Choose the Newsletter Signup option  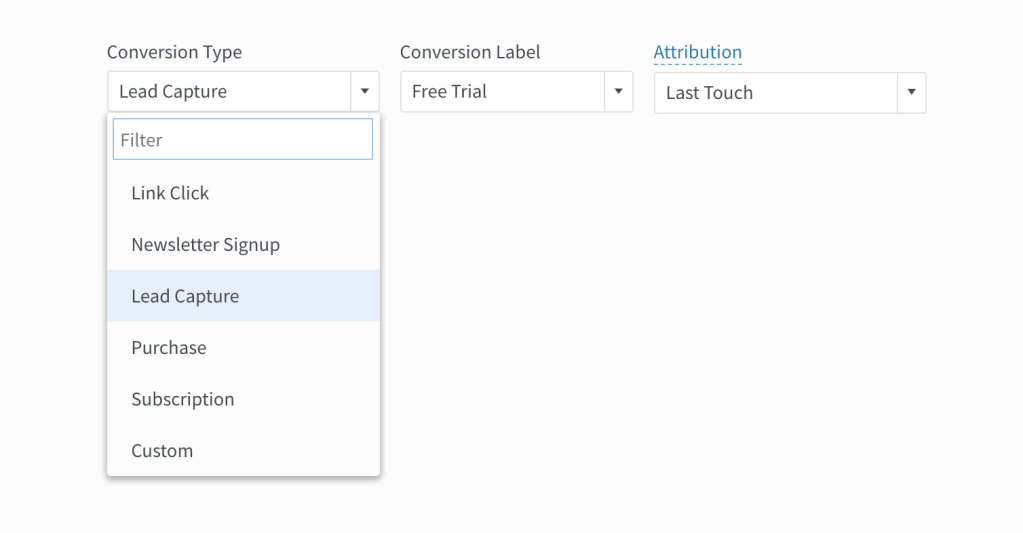[205, 245]
